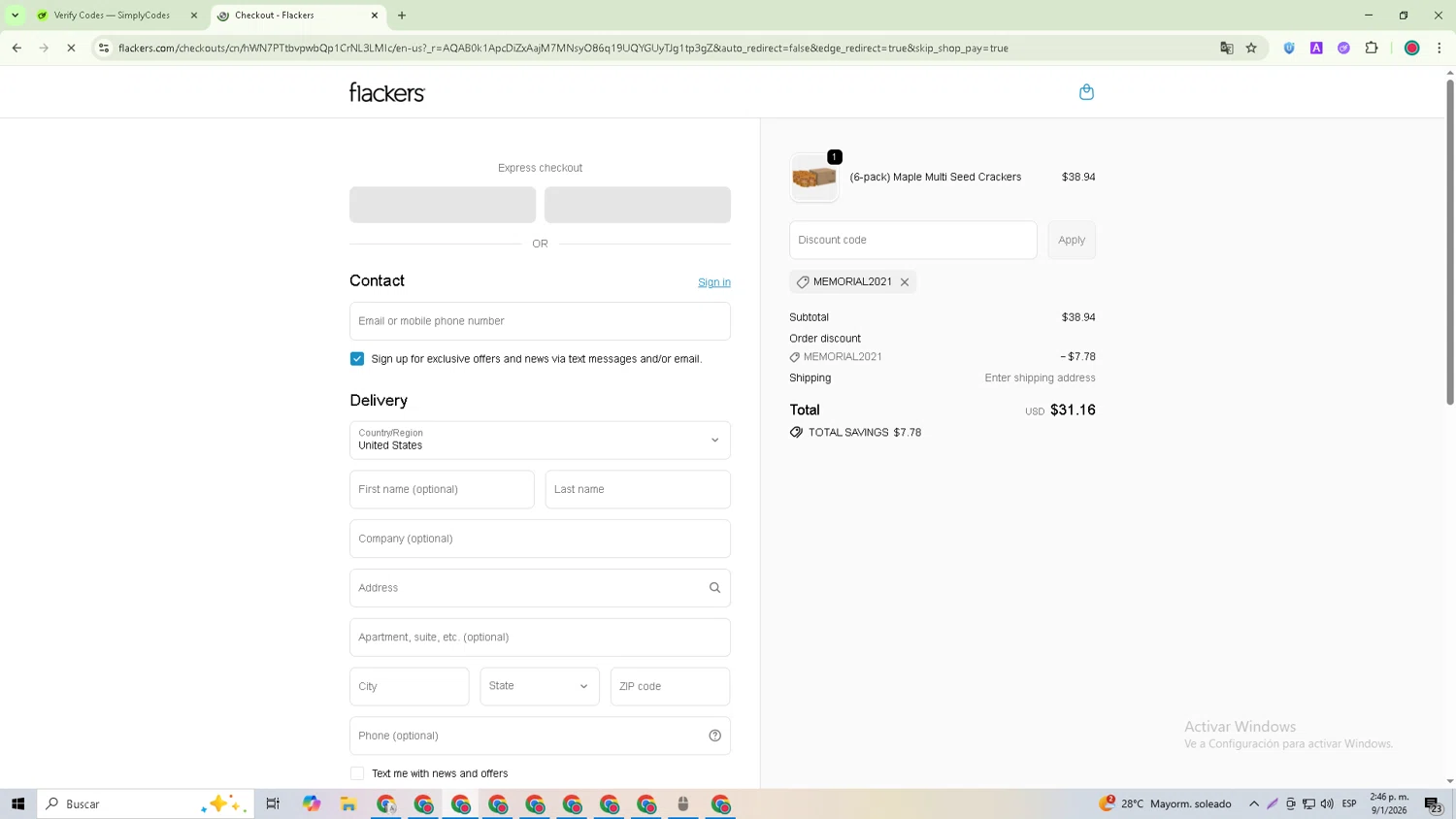Viewport: 1456px width, 819px height.
Task: Bookmark this page with the star
Action: (x=1251, y=48)
